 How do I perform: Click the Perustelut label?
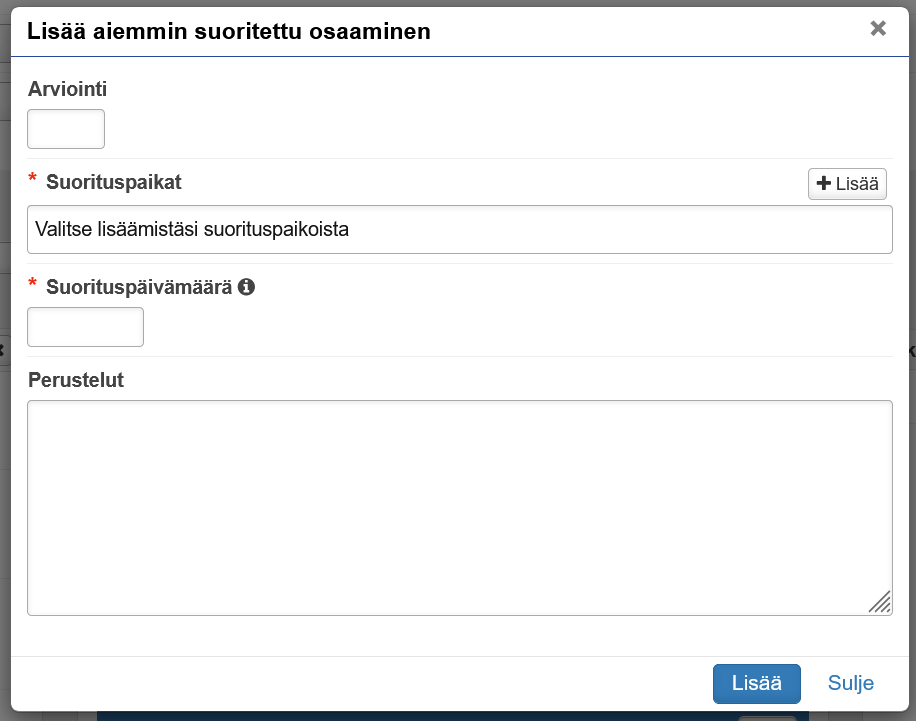pos(75,380)
